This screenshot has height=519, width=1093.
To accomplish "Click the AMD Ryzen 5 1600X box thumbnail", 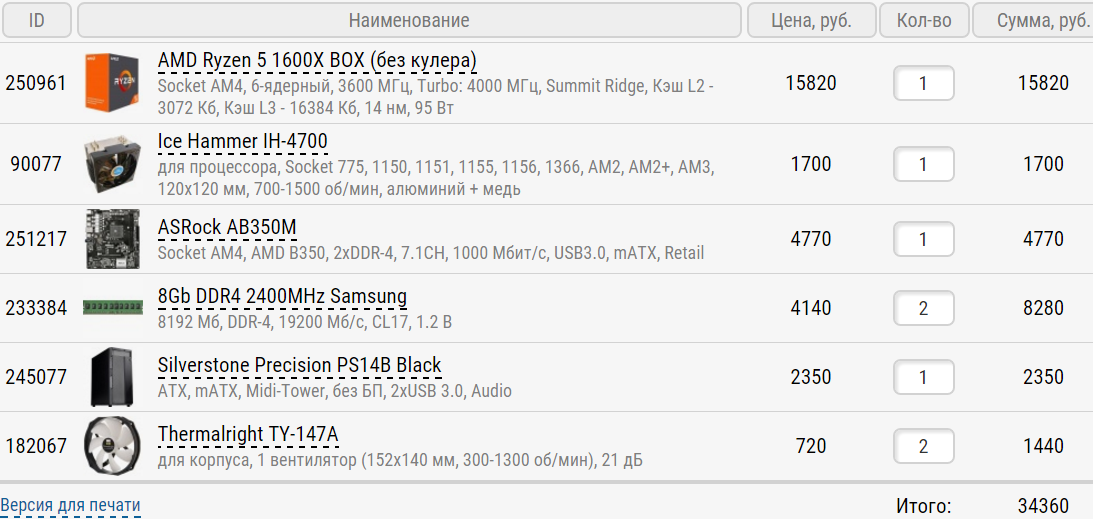I will coord(112,83).
